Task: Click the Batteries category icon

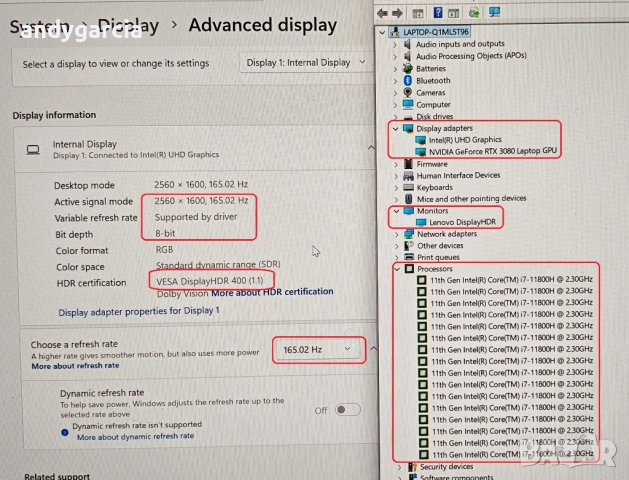Action: [408, 69]
